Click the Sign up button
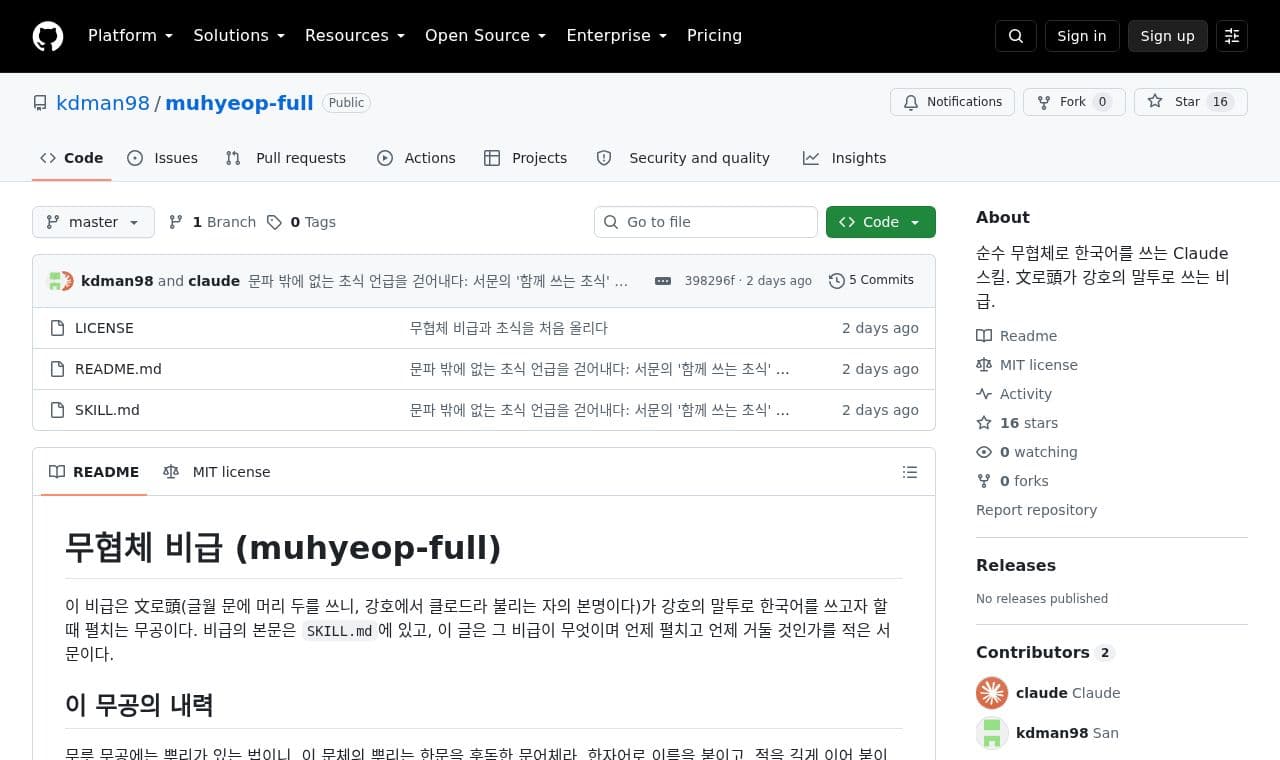 pos(1168,36)
